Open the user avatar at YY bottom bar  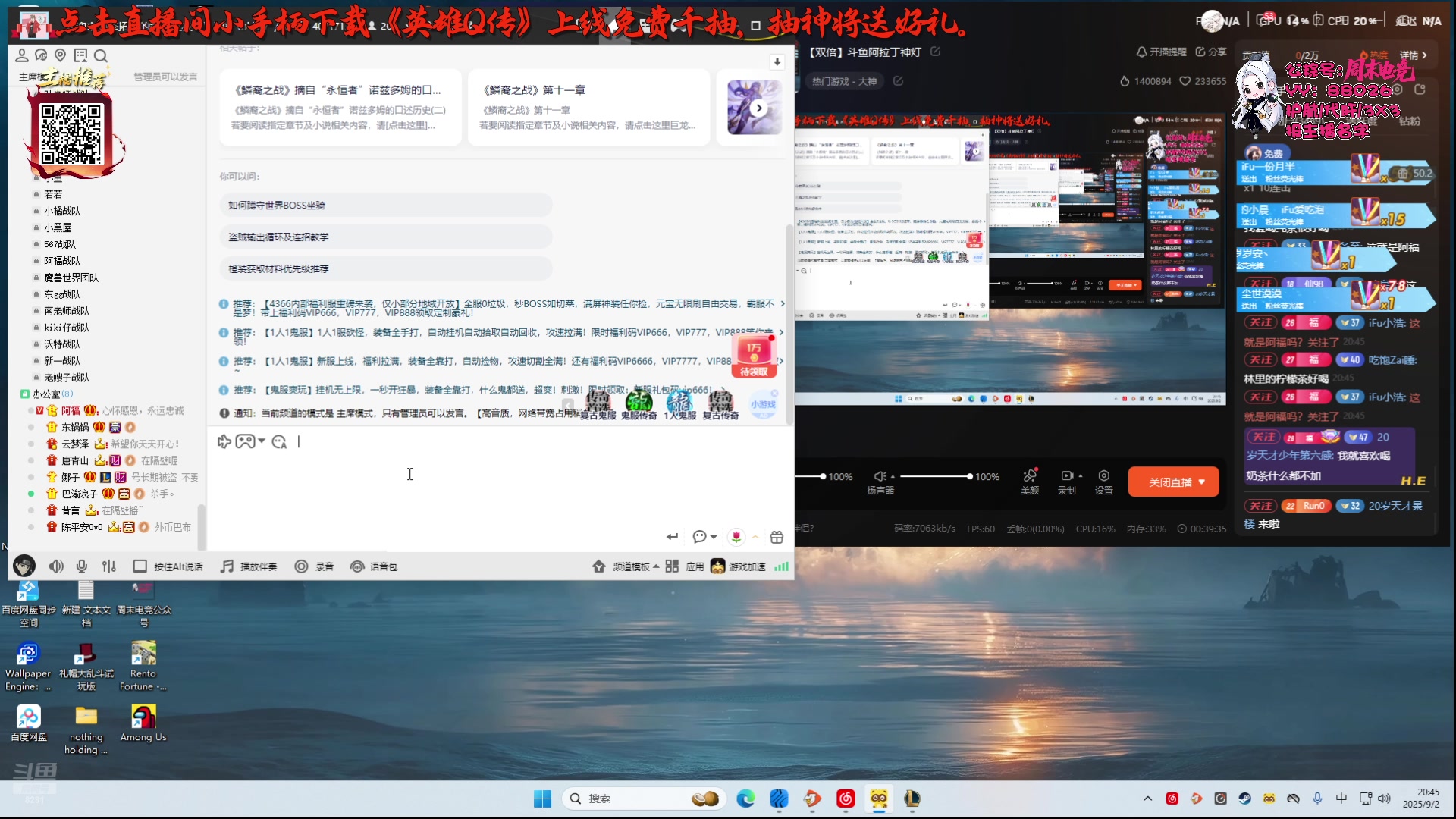click(x=24, y=566)
